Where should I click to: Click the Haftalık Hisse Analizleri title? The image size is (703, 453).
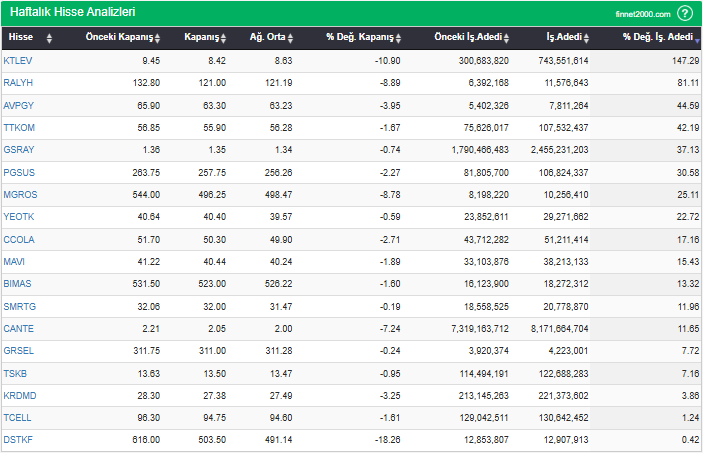coord(72,13)
